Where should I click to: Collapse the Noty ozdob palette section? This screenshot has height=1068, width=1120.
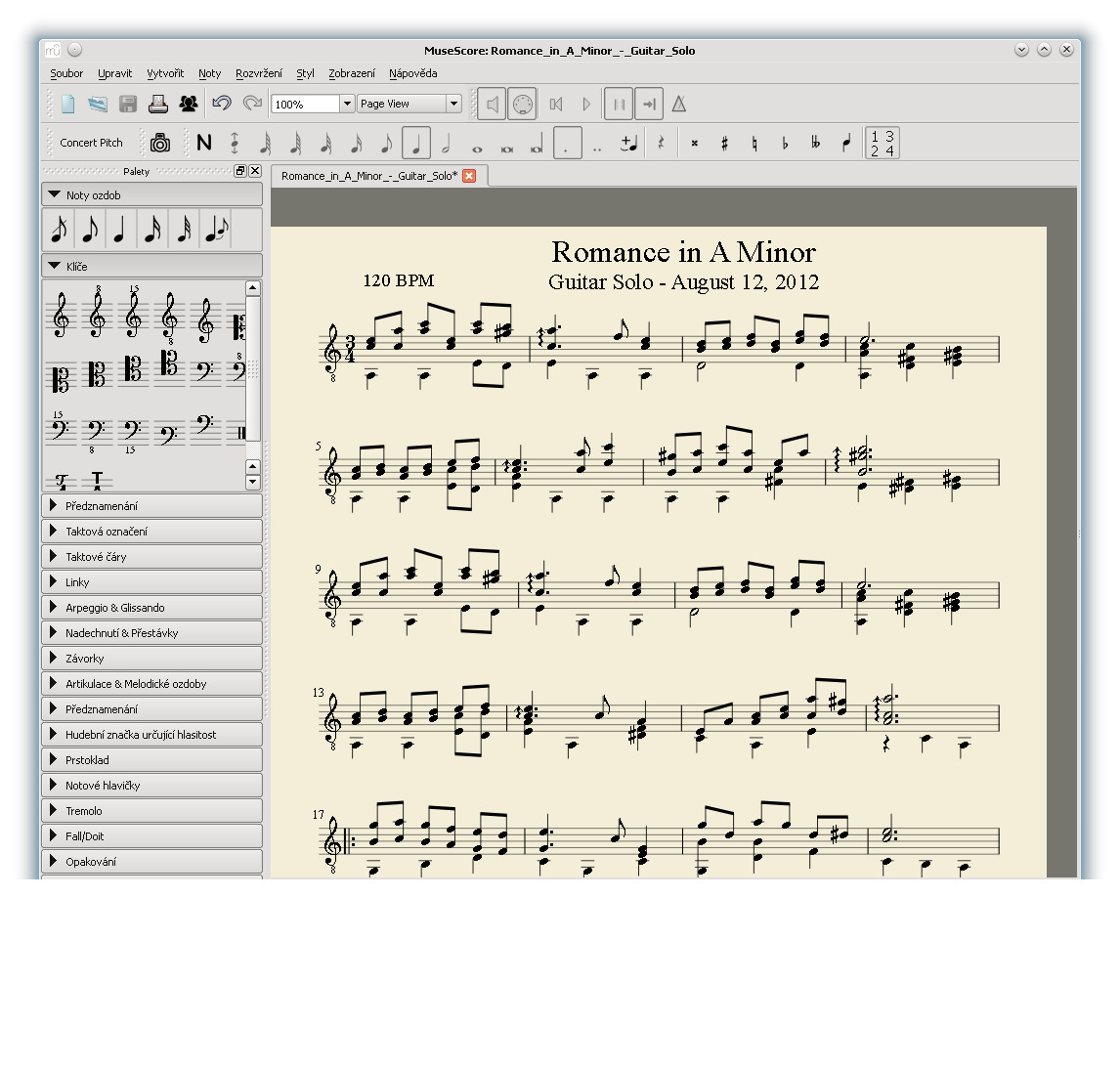click(152, 195)
